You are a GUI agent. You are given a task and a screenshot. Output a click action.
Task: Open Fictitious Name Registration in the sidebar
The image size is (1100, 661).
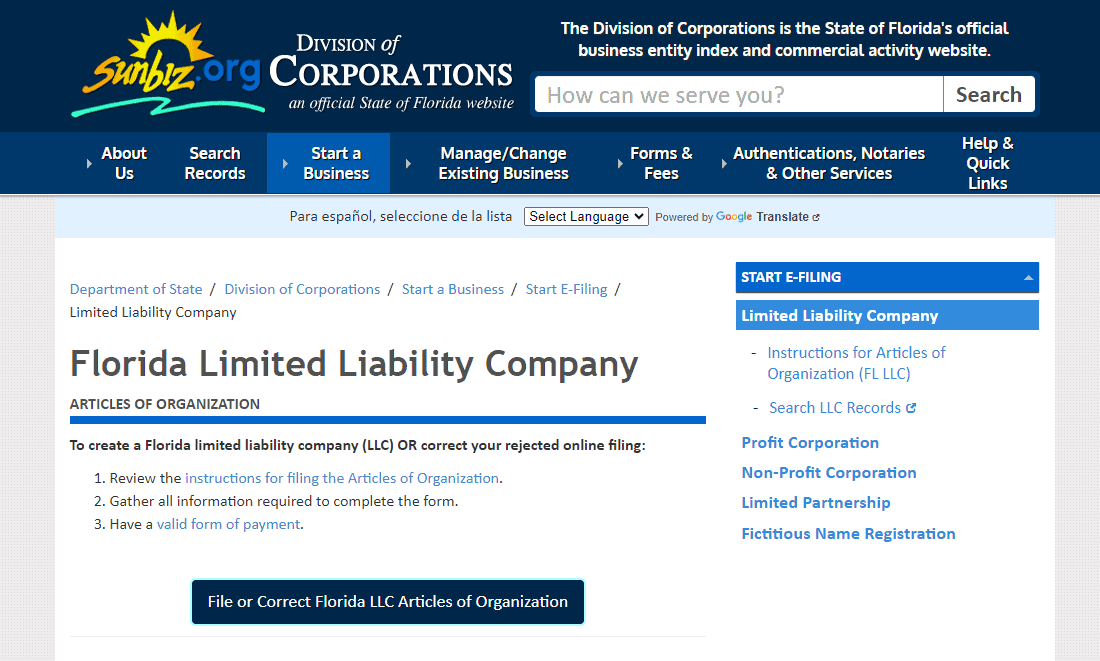click(848, 534)
